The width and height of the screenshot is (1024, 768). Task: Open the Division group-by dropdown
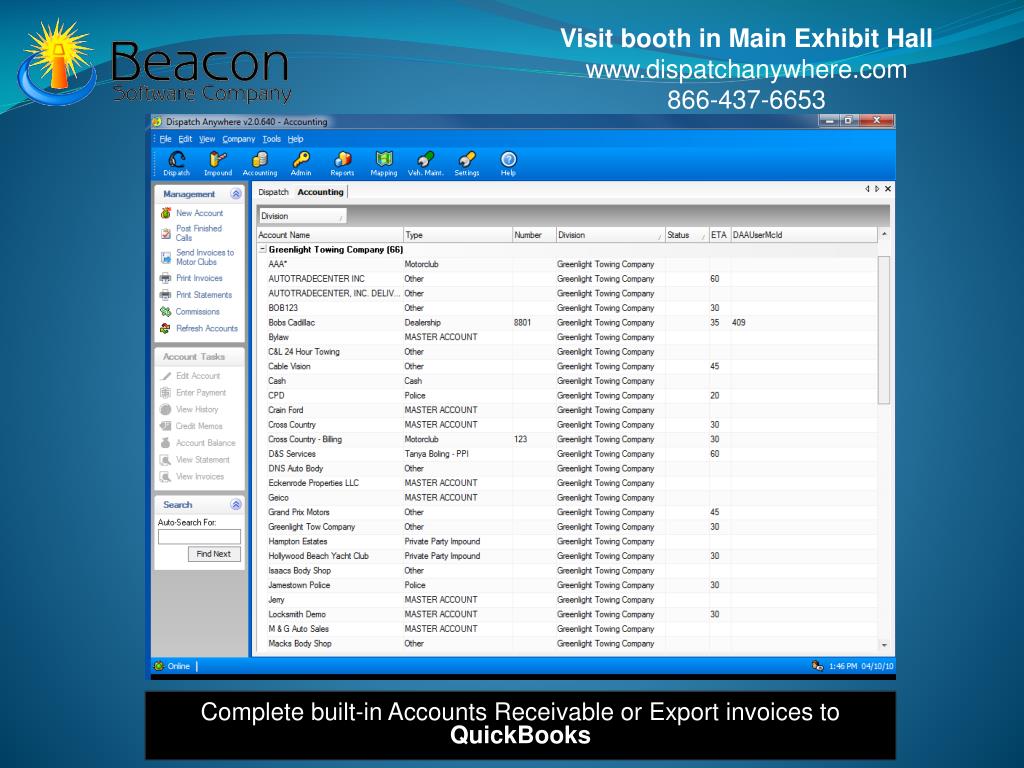click(302, 216)
